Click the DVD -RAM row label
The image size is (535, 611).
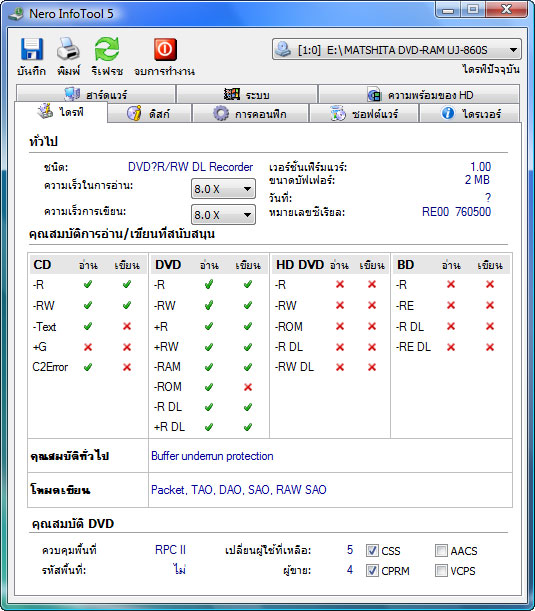pos(167,367)
